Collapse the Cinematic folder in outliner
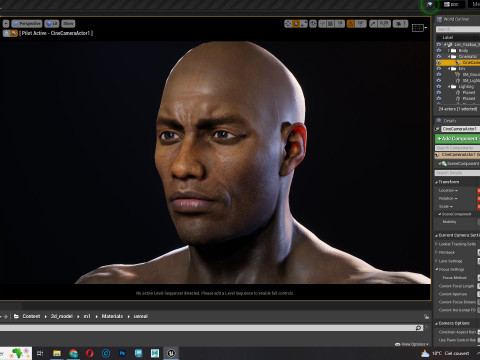This screenshot has height=360, width=480. click(449, 56)
